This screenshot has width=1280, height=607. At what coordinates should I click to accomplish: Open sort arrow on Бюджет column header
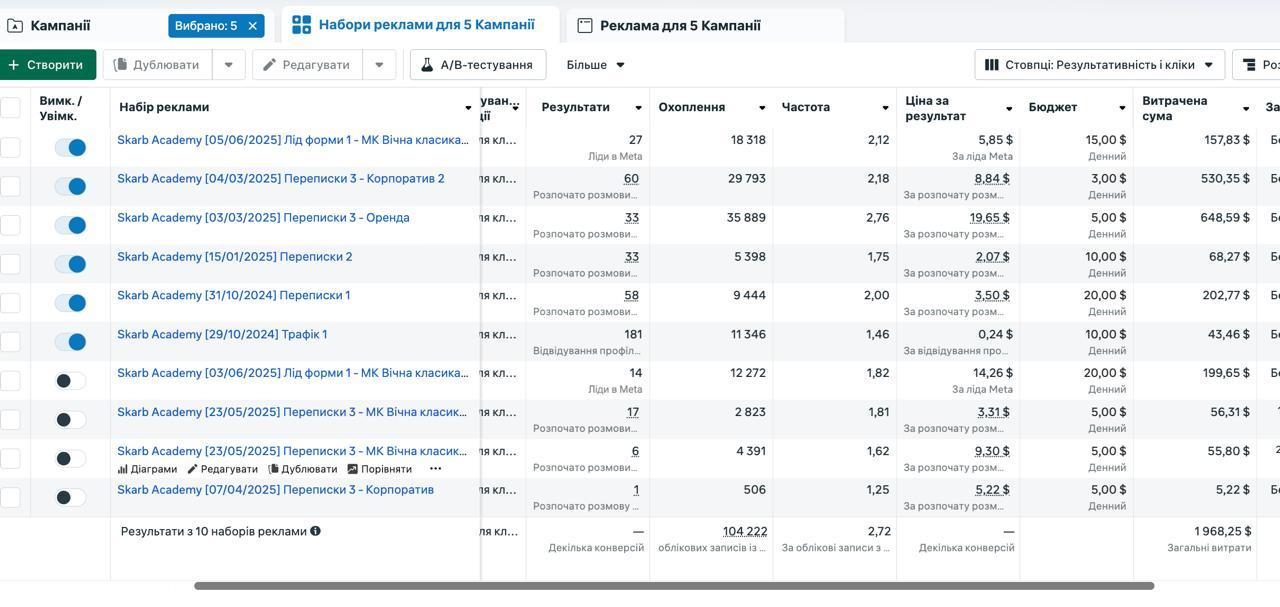pyautogui.click(x=1122, y=108)
